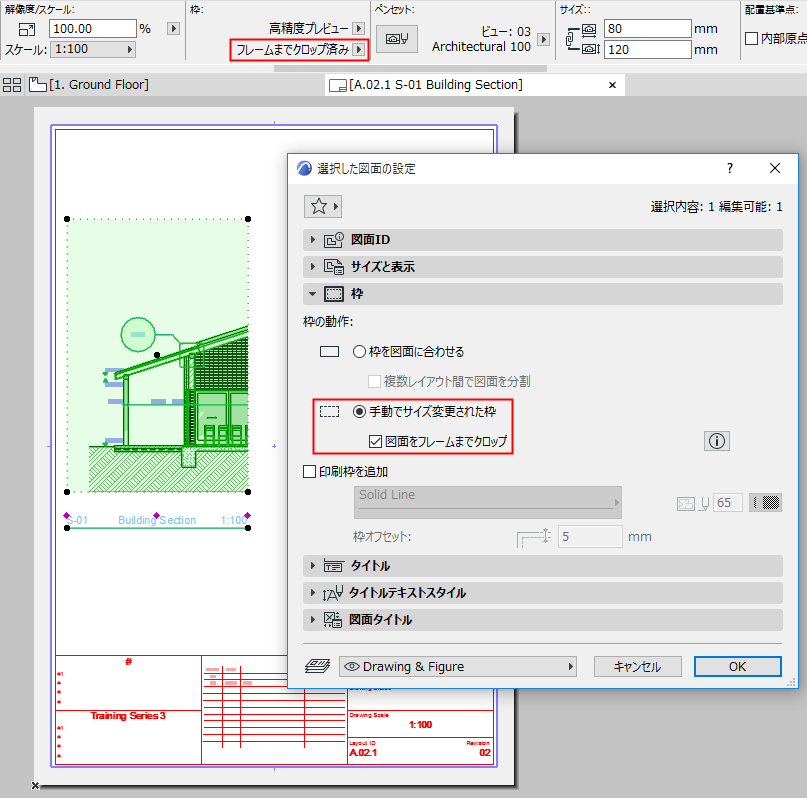Click the frame offset icon
Screen dimensions: 807x798
[534, 537]
